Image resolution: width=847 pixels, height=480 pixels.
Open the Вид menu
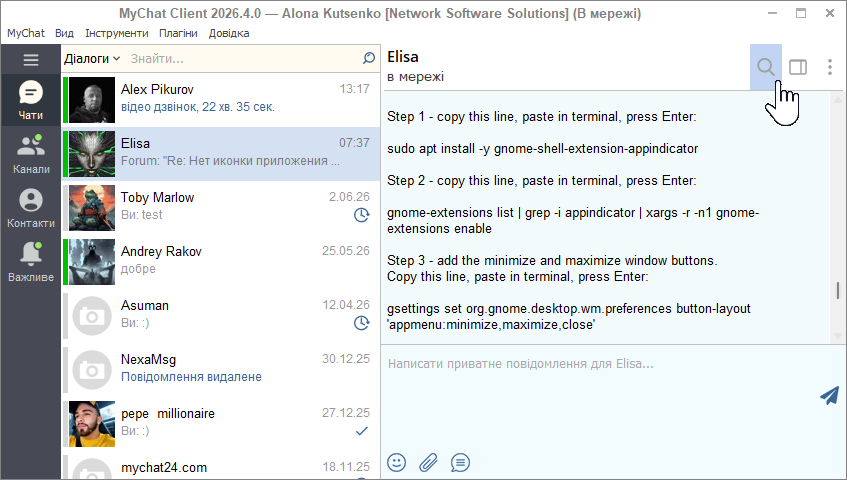64,33
